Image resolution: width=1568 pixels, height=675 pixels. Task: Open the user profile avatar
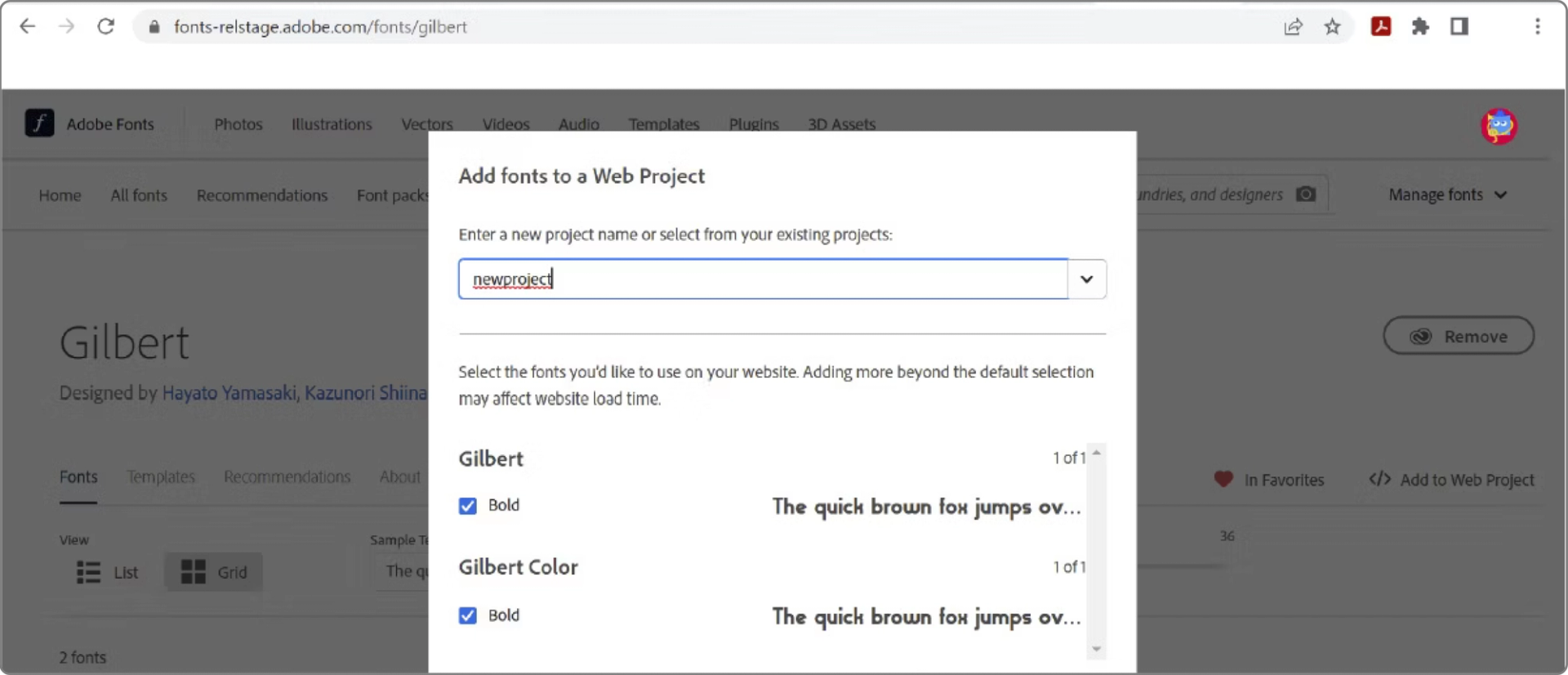tap(1499, 126)
